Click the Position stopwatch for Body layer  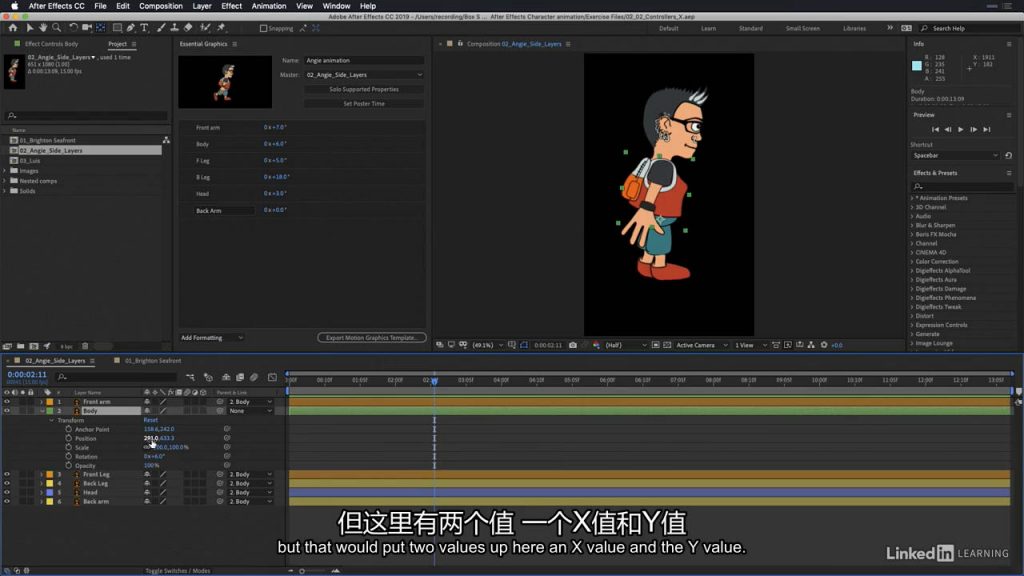click(69, 438)
